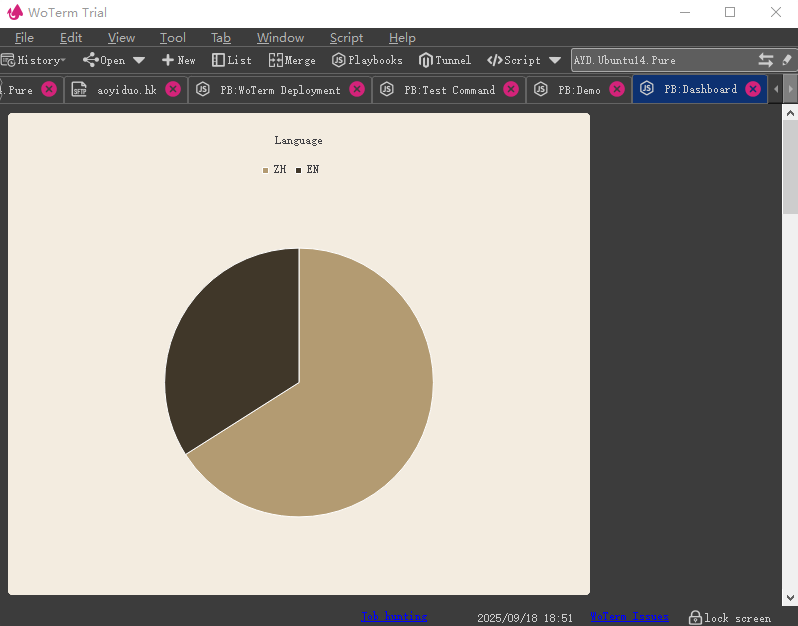798x626 pixels.
Task: Click the New session plus icon
Action: pyautogui.click(x=168, y=60)
